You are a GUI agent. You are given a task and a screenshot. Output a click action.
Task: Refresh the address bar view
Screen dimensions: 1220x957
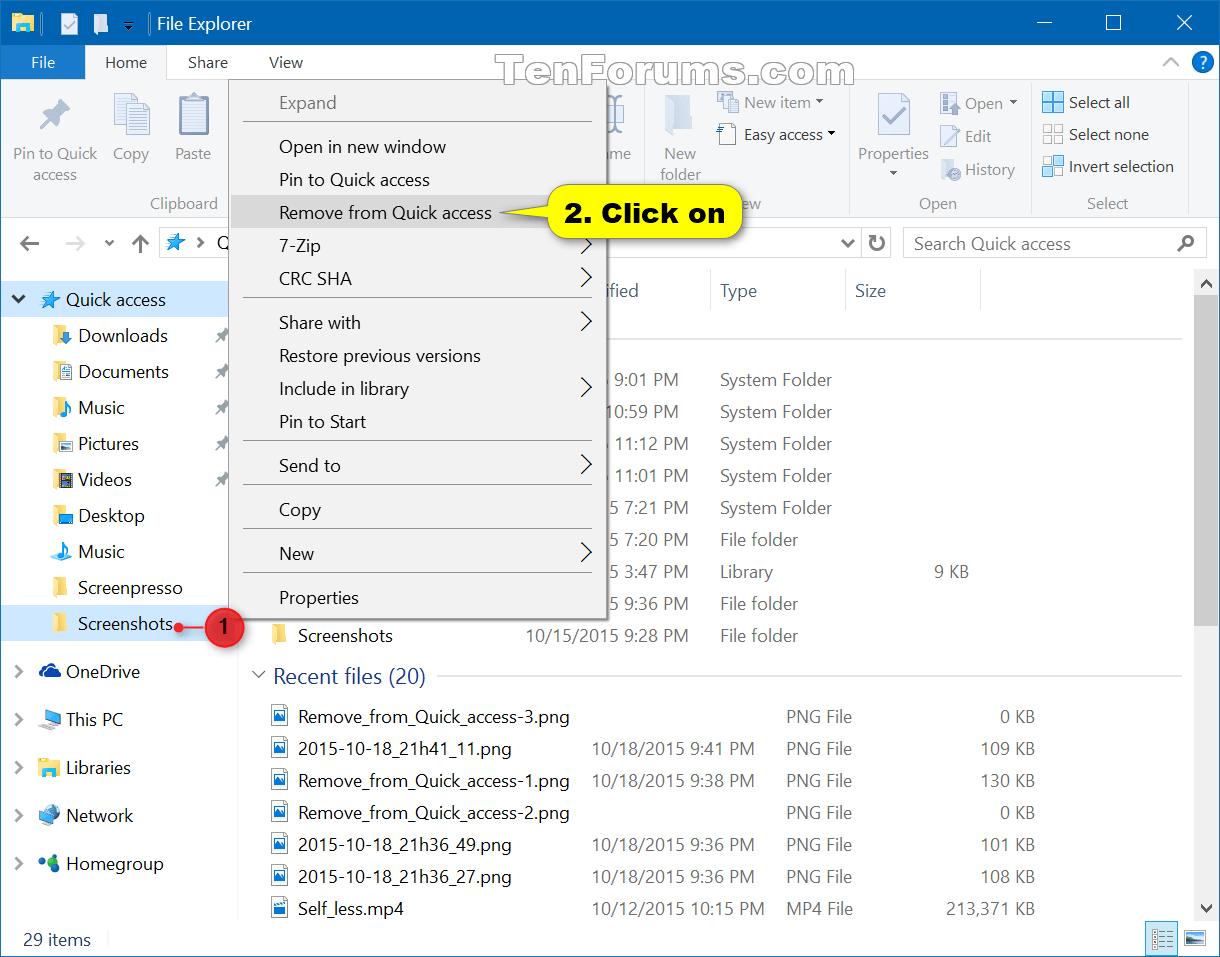(x=877, y=243)
